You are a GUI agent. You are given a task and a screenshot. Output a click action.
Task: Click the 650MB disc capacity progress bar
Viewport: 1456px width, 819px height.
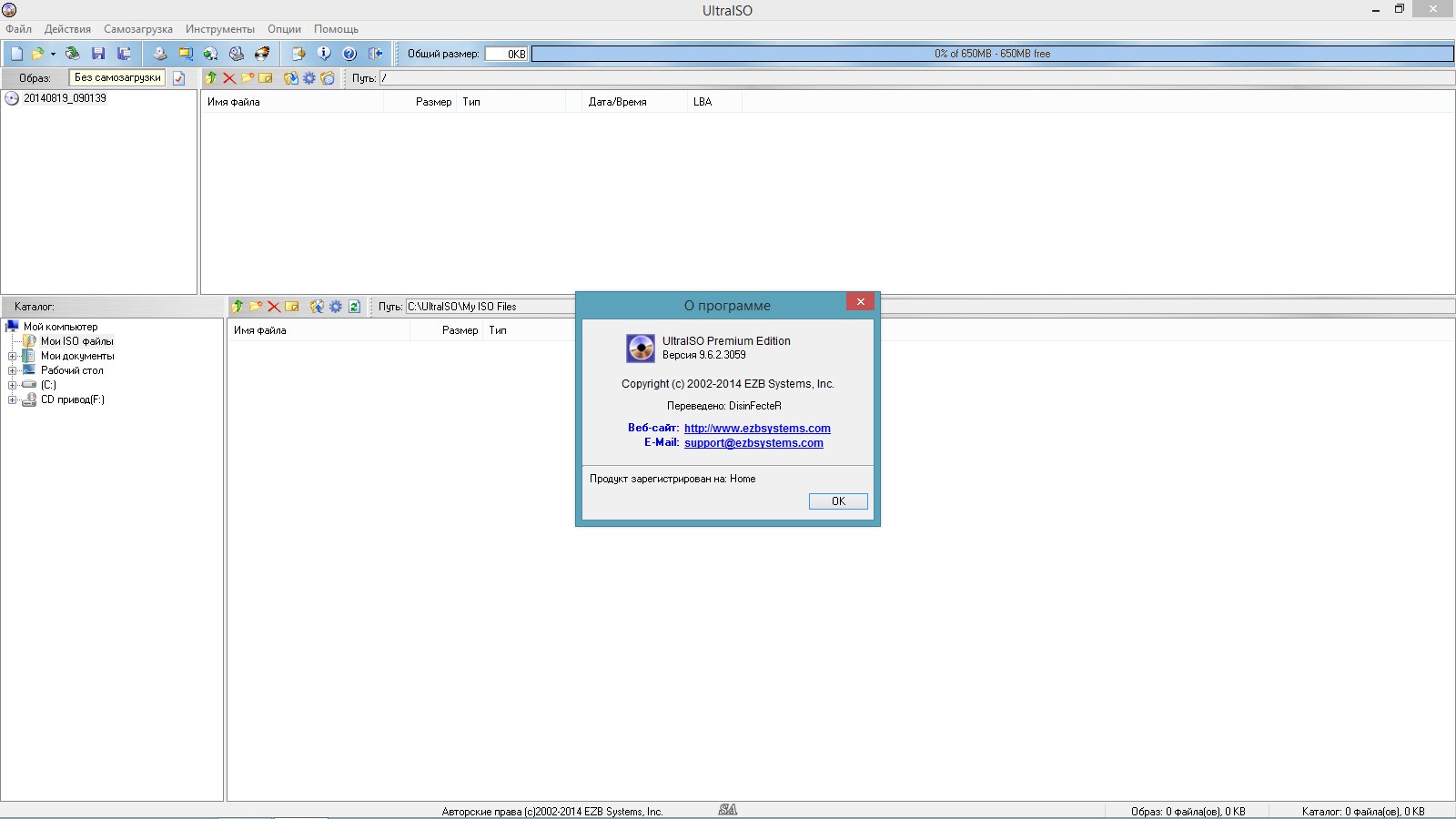[992, 54]
